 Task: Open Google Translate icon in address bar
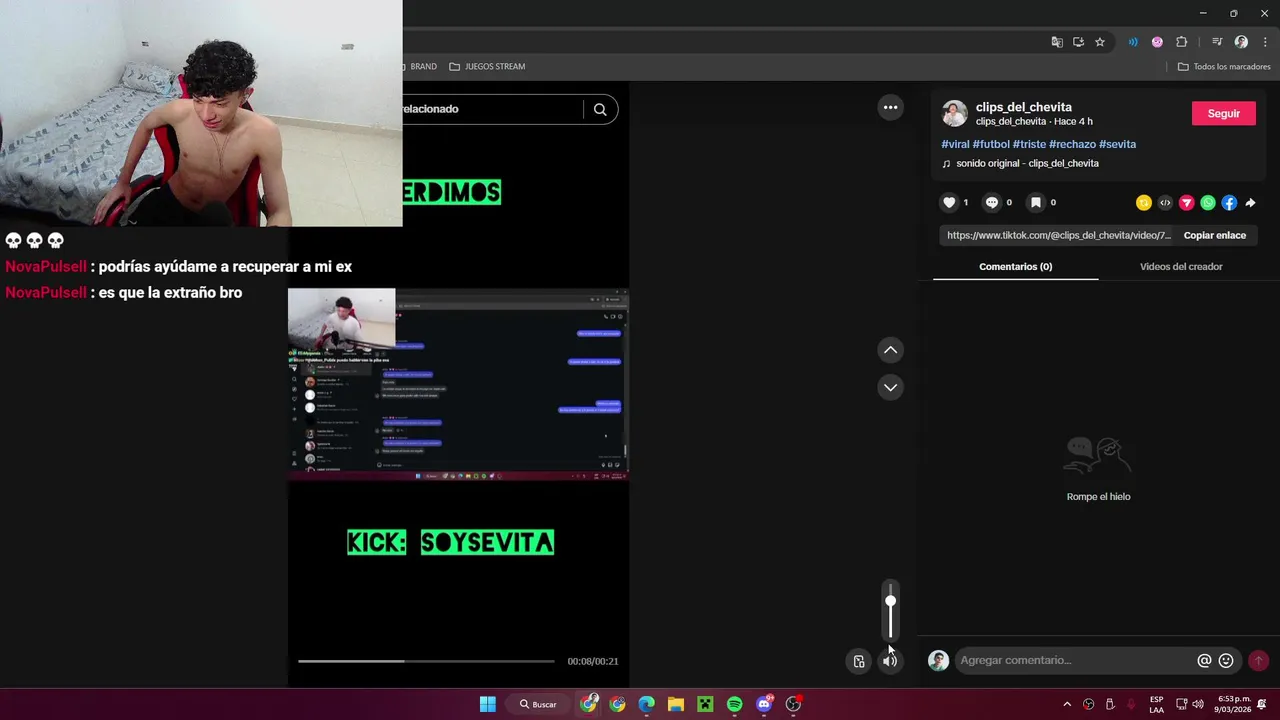point(1057,42)
